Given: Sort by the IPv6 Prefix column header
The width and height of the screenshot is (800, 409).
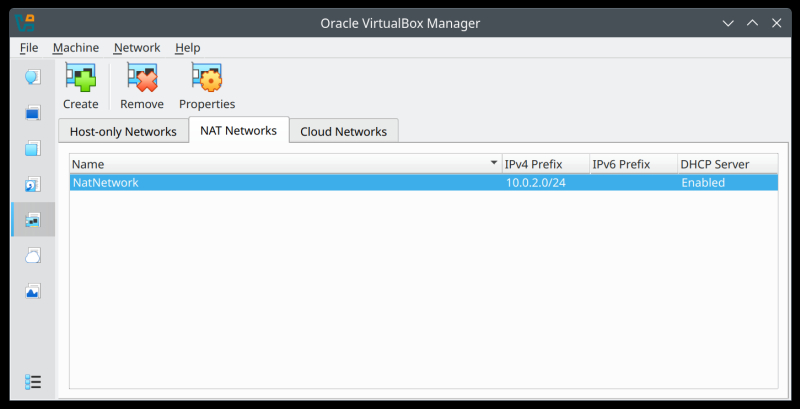Looking at the screenshot, I should [634, 164].
